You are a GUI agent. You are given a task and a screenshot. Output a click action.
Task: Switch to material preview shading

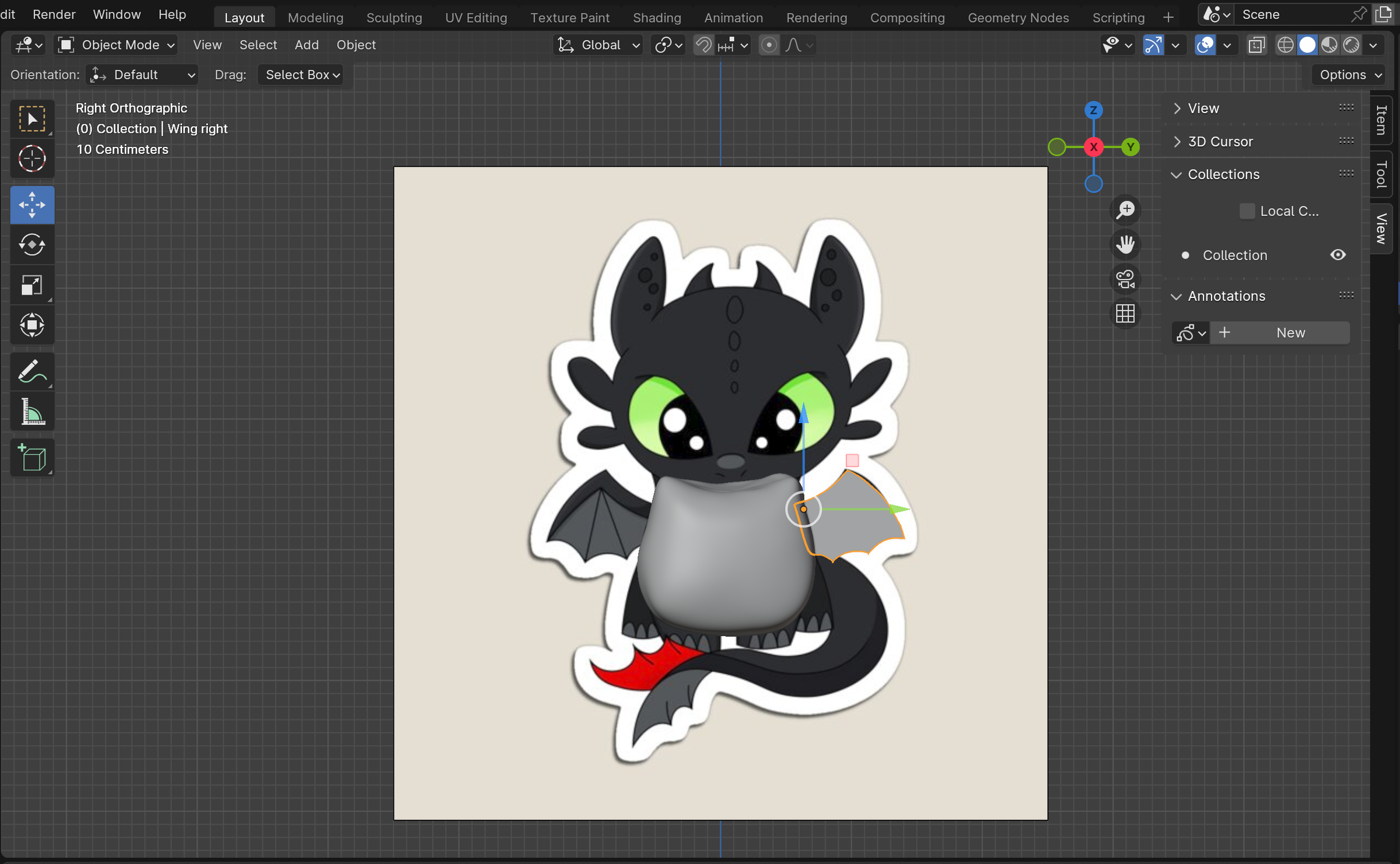(x=1329, y=45)
